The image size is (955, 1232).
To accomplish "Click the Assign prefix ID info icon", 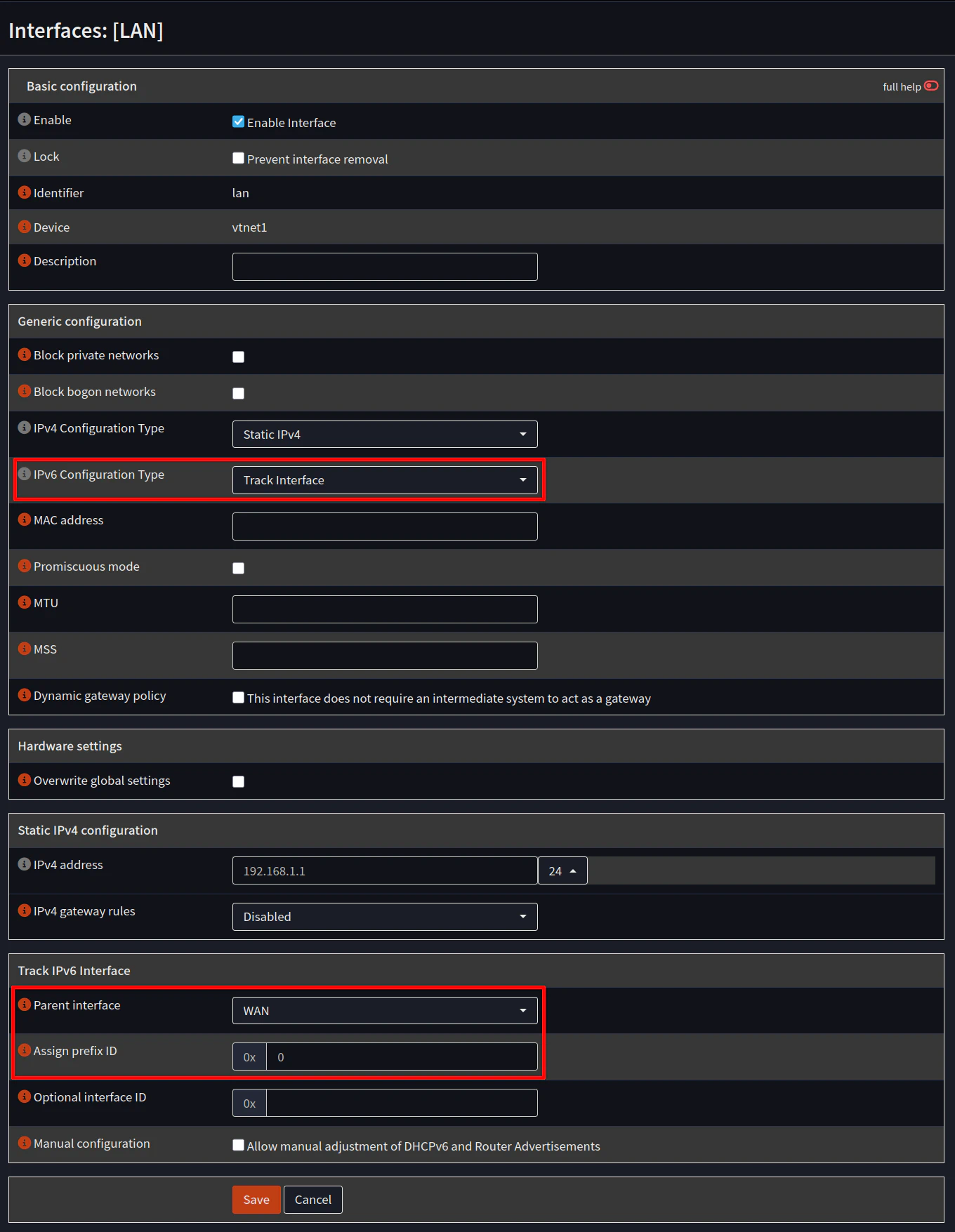I will pos(24,1050).
